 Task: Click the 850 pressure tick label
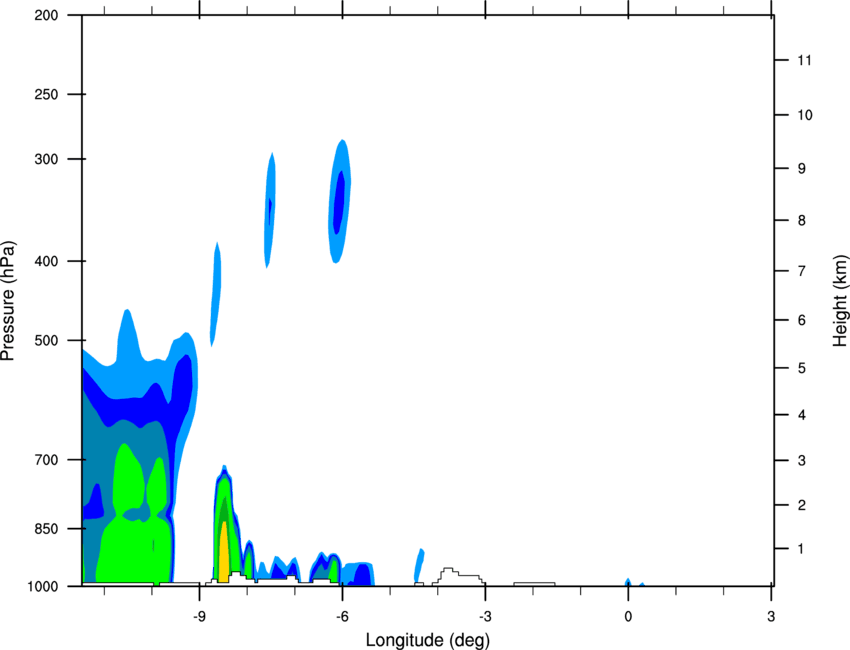point(46,529)
